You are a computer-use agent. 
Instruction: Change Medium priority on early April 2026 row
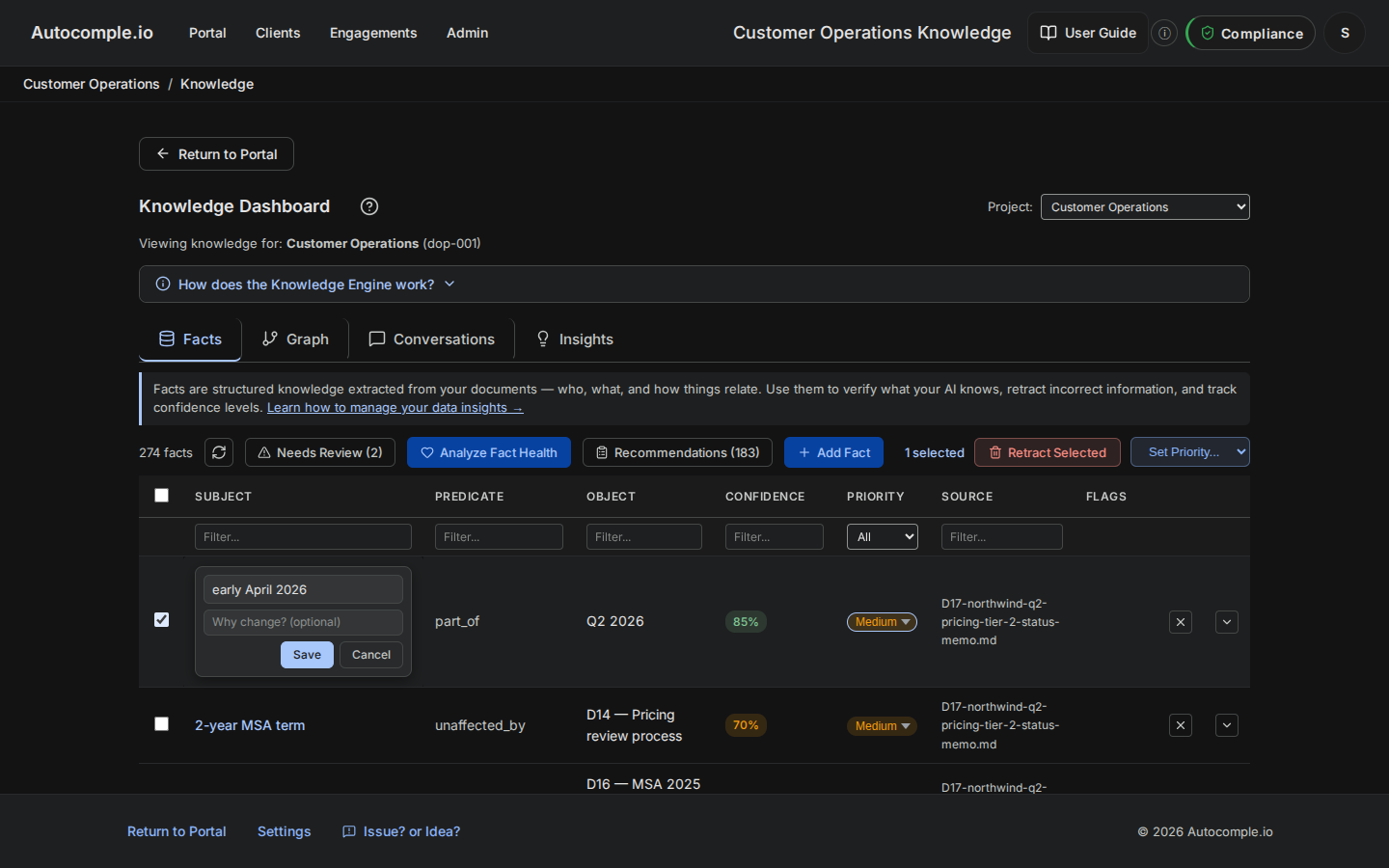pyautogui.click(x=882, y=622)
